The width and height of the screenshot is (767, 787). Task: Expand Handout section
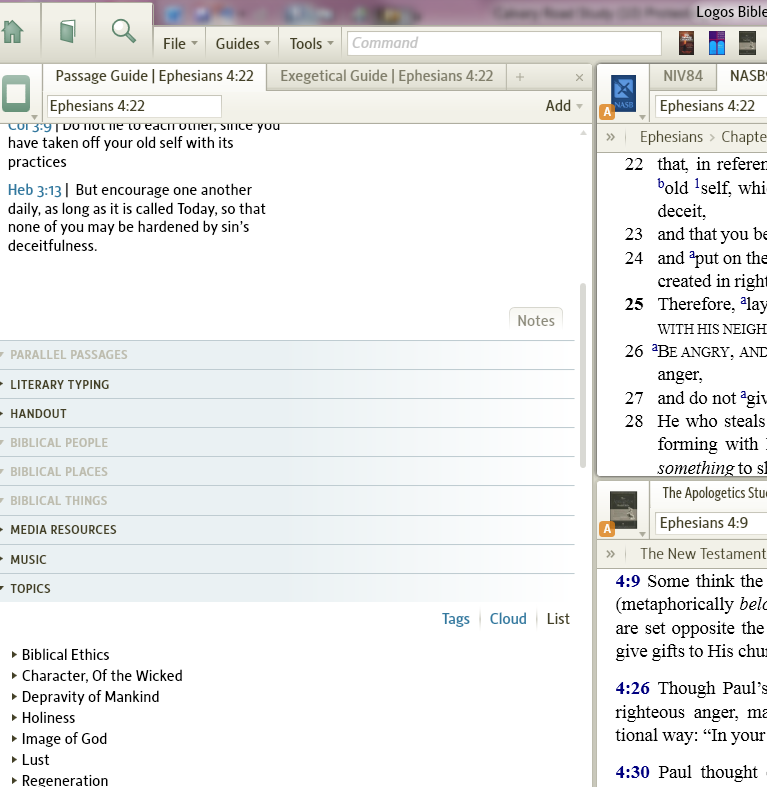[287, 414]
